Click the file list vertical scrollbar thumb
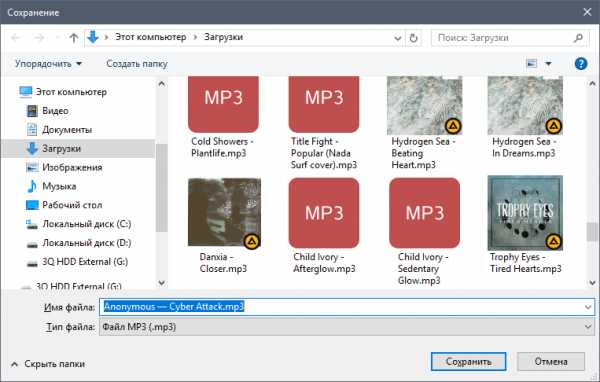 (x=592, y=232)
